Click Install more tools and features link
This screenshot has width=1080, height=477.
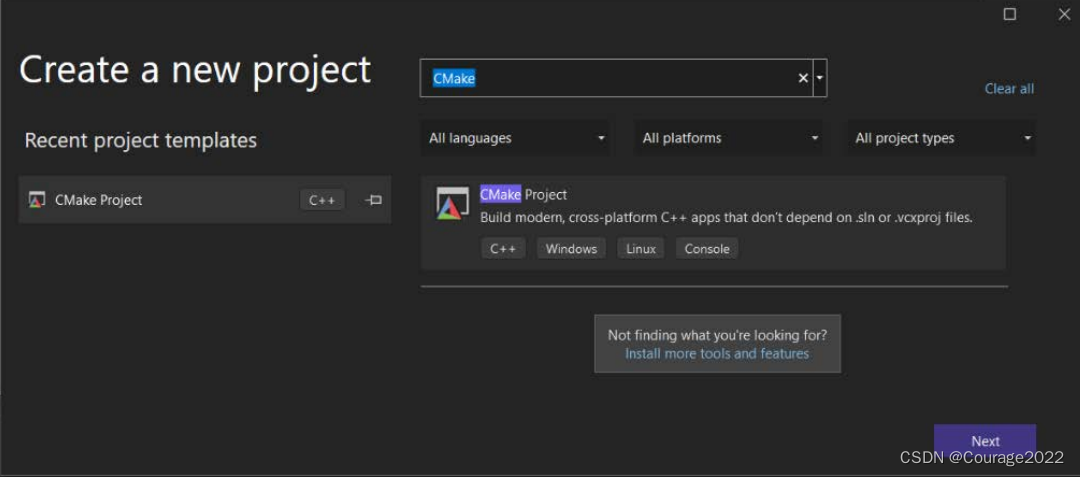point(717,353)
